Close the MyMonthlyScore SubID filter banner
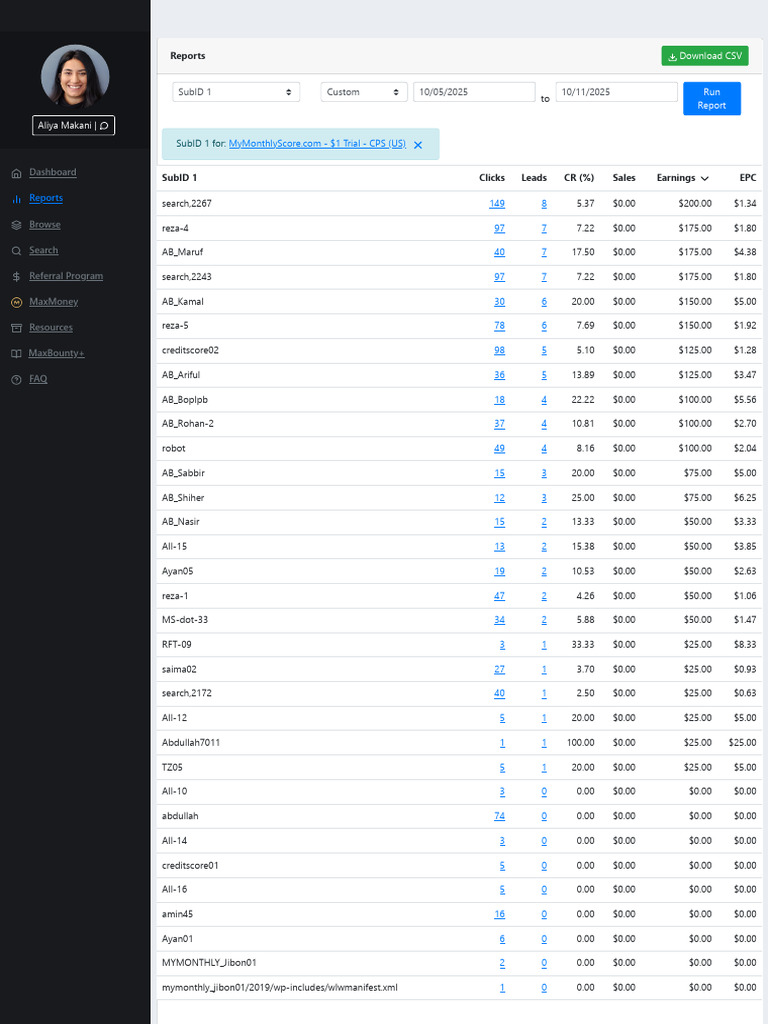 tap(418, 145)
